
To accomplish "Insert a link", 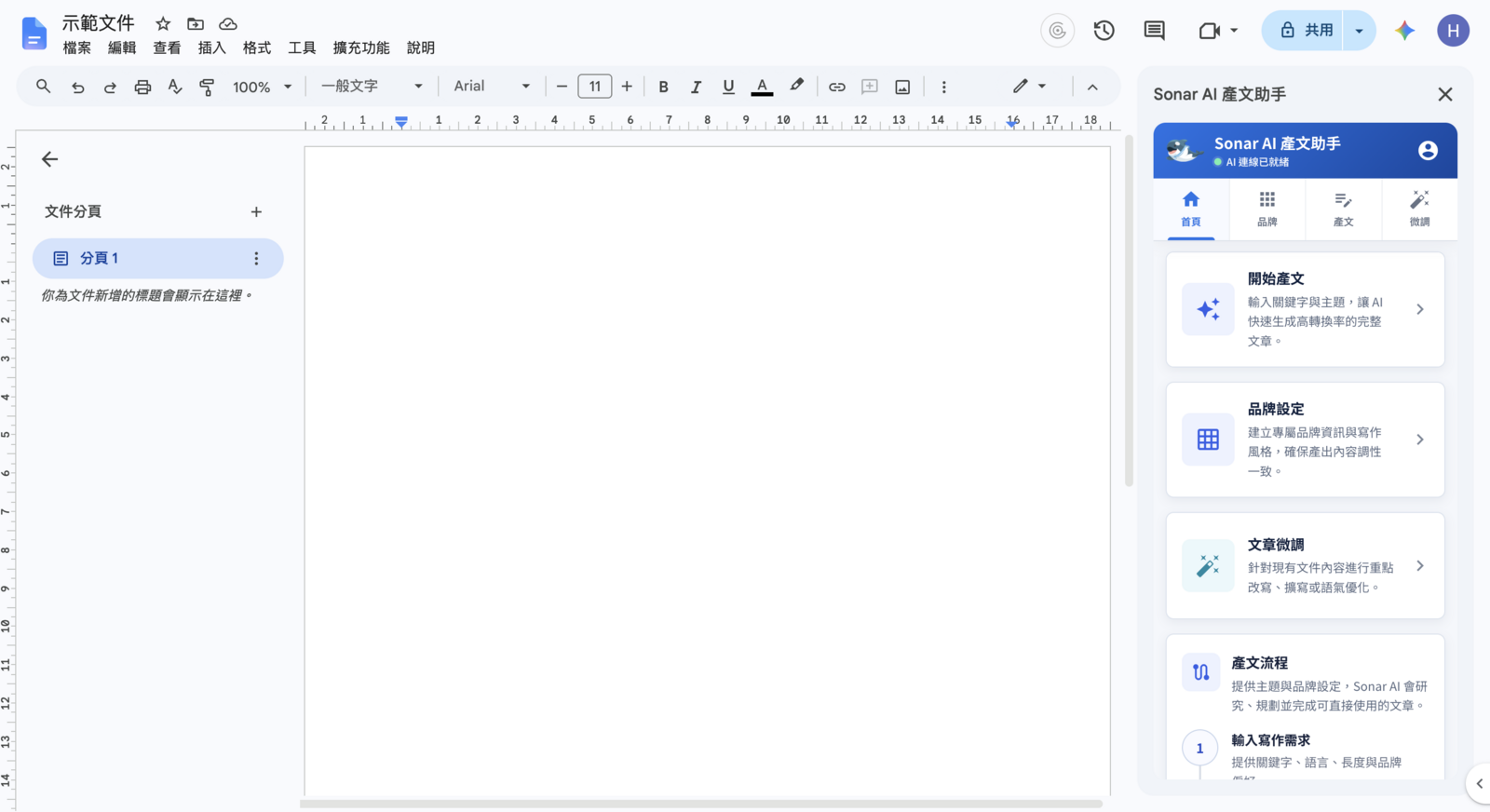I will pos(836,87).
